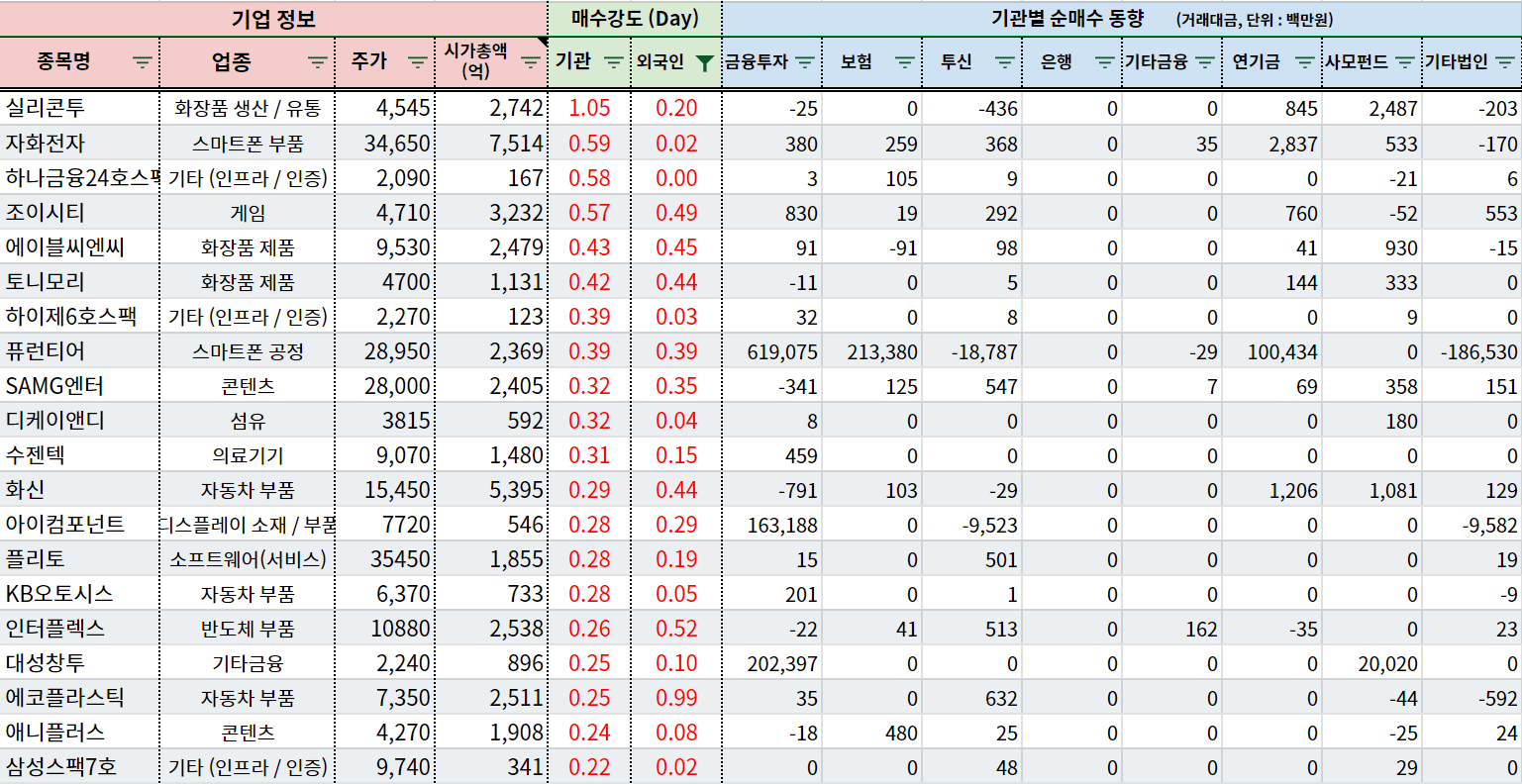Open the 기타법인 column filter dropdown
Image resolution: width=1522 pixels, height=784 pixels.
[x=1505, y=62]
